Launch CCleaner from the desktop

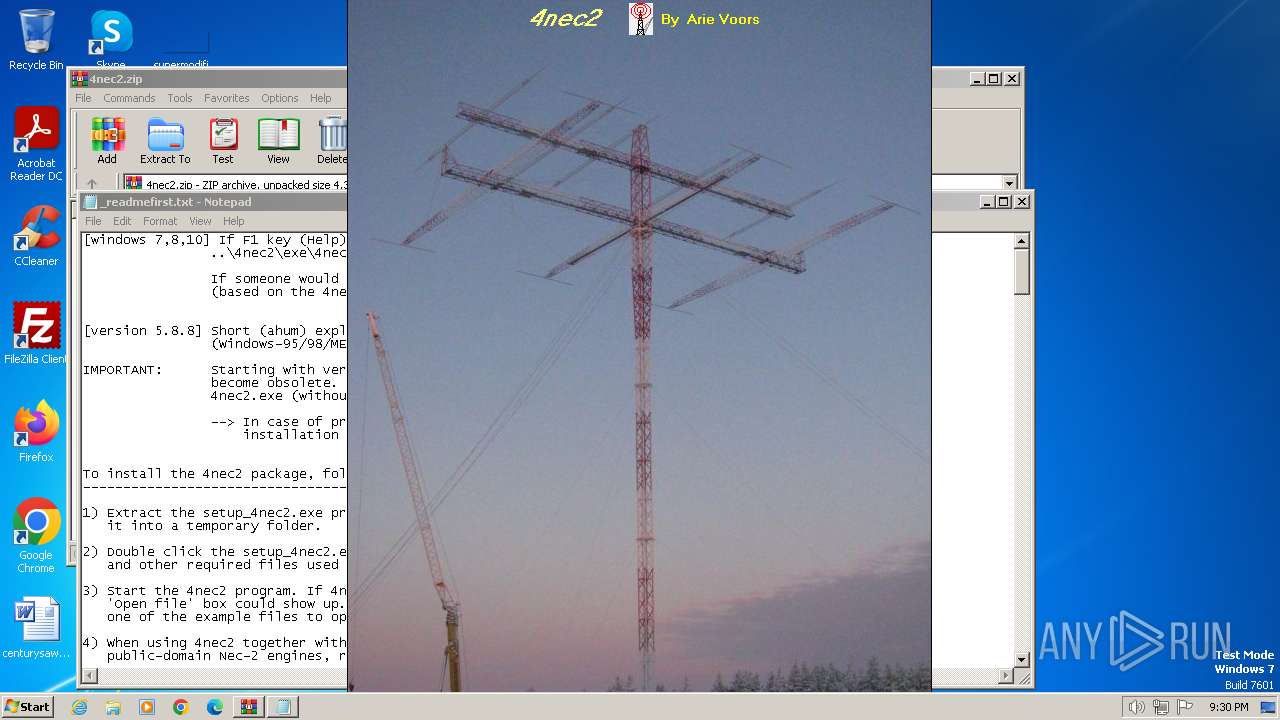coord(36,236)
